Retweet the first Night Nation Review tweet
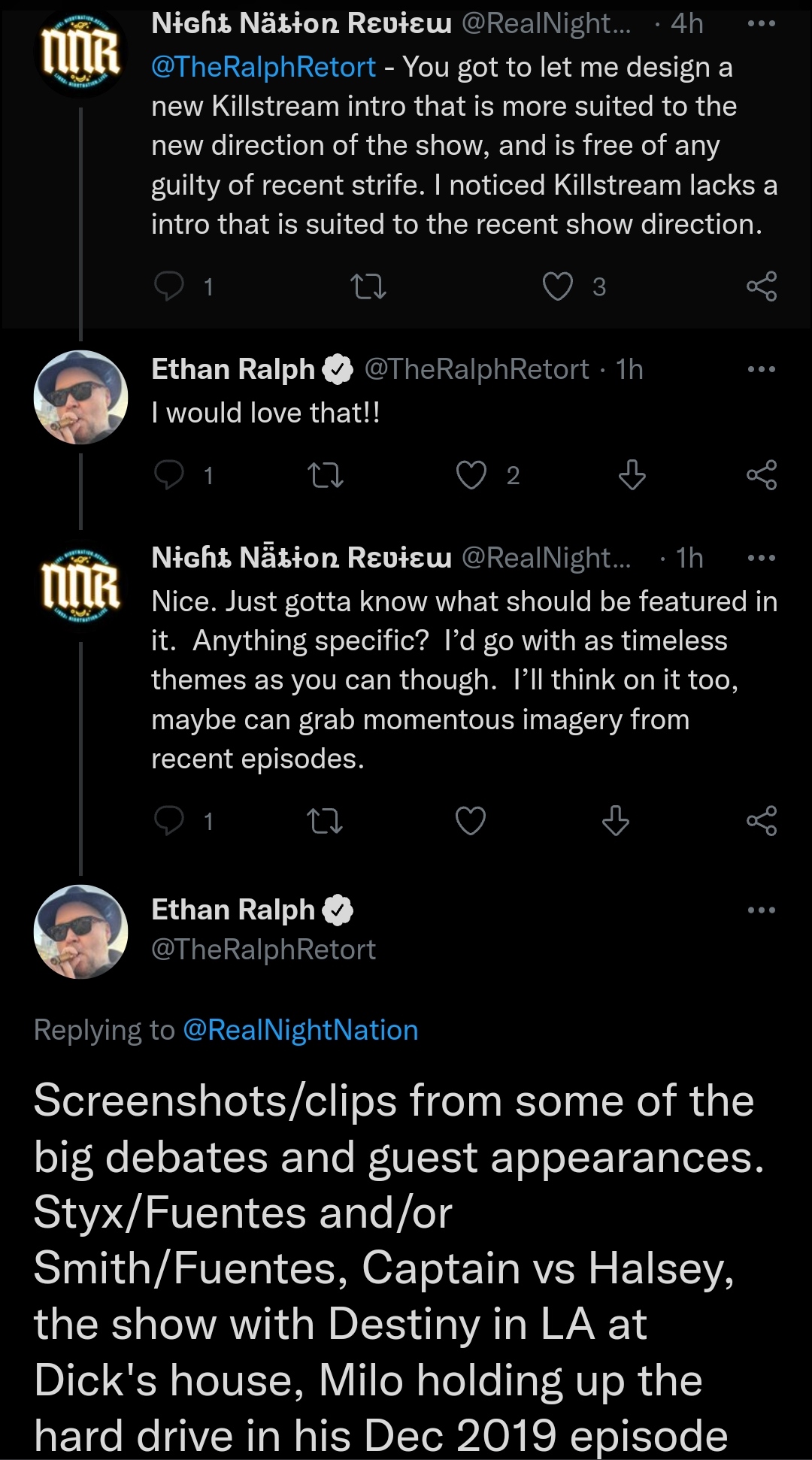The width and height of the screenshot is (812, 1460). coord(368,286)
